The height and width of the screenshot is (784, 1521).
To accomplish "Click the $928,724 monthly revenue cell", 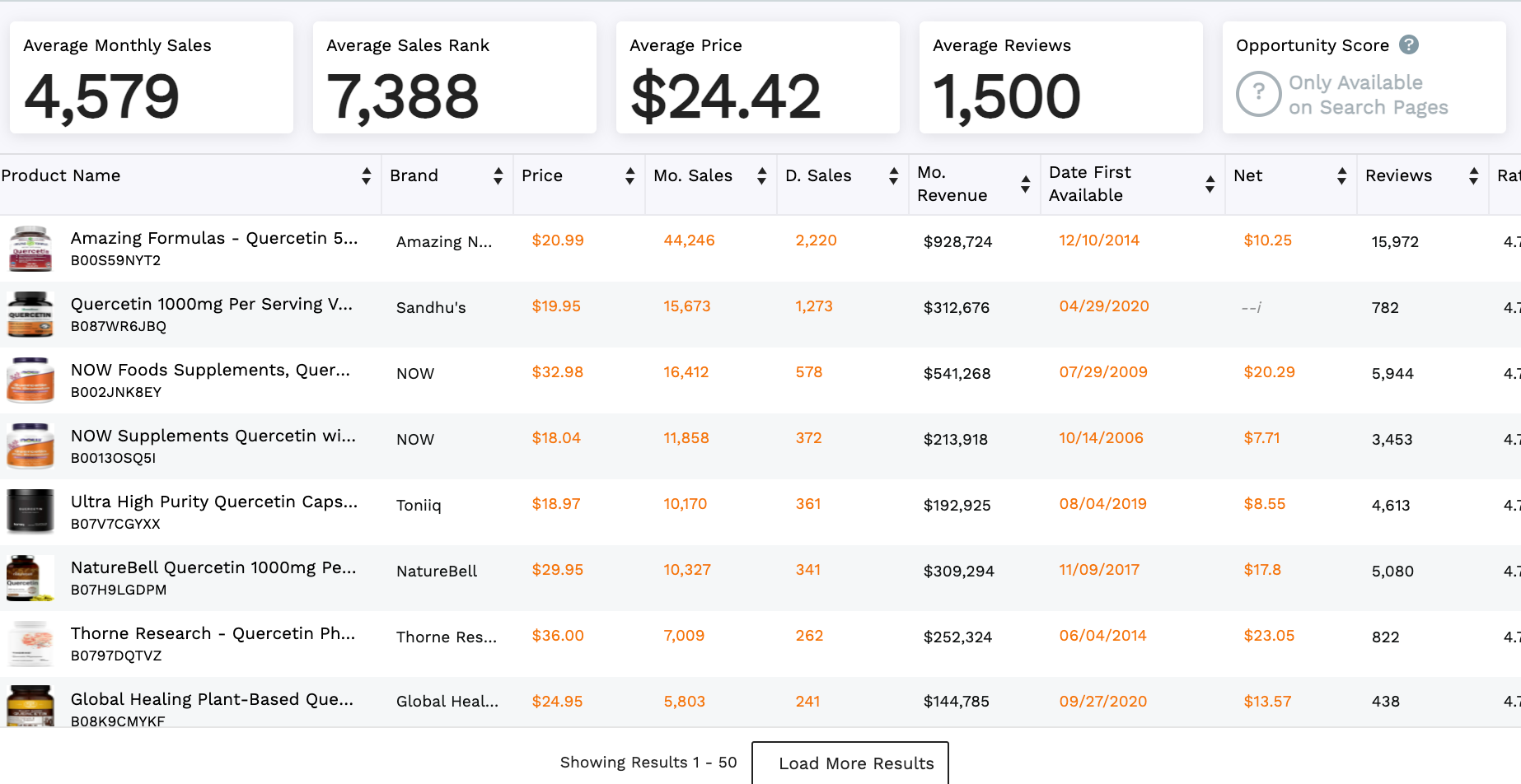I will (x=957, y=241).
